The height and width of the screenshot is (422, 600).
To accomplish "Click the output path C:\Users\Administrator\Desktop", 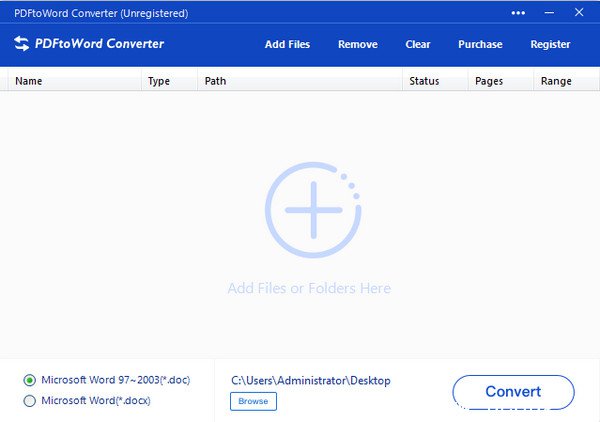I will point(310,380).
